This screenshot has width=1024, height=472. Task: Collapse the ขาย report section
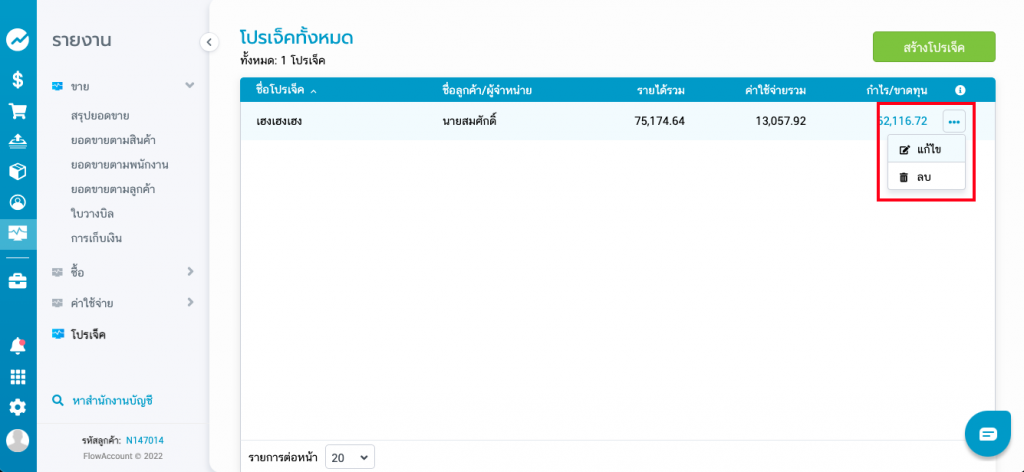tap(190, 86)
